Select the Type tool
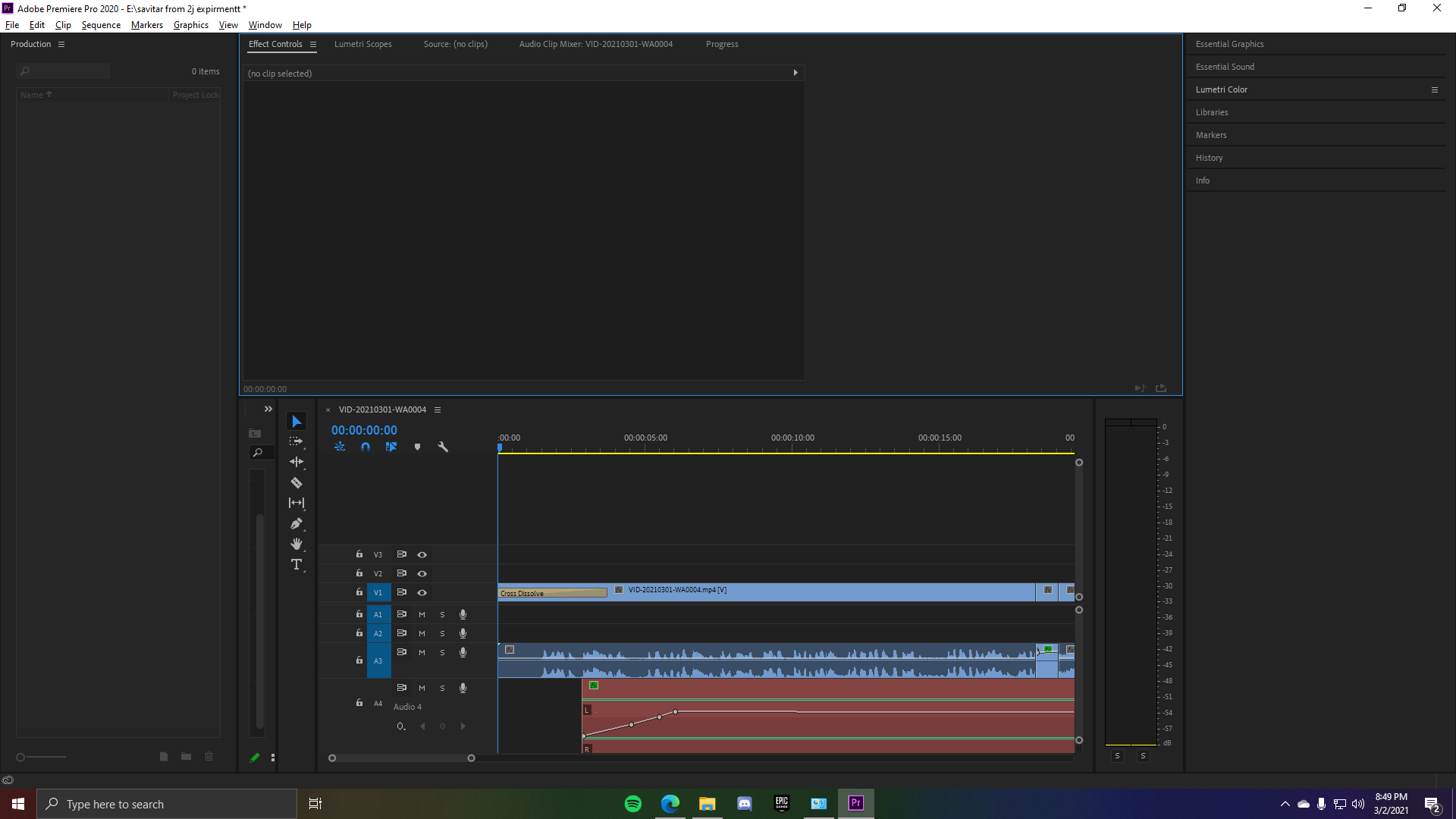The width and height of the screenshot is (1456, 819). tap(296, 564)
